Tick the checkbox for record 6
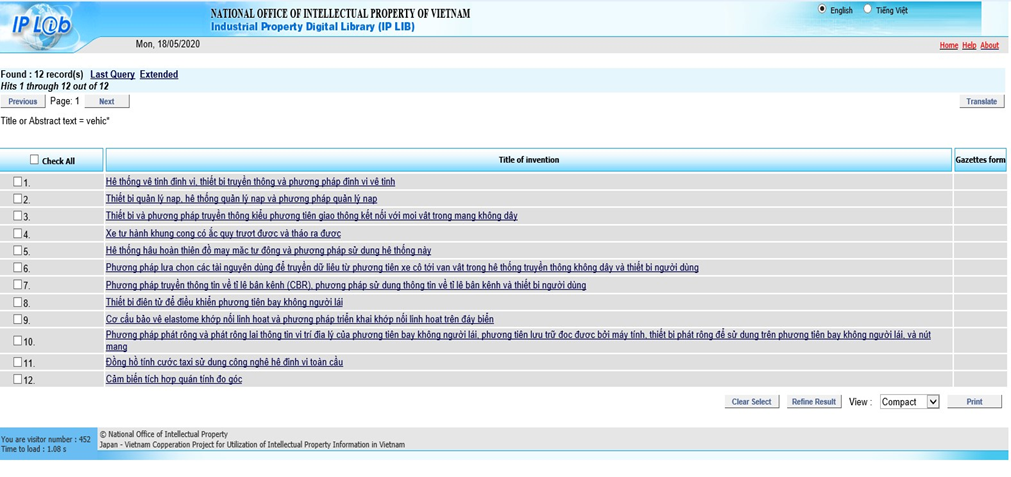Image resolution: width=1011 pixels, height=477 pixels. click(x=17, y=267)
